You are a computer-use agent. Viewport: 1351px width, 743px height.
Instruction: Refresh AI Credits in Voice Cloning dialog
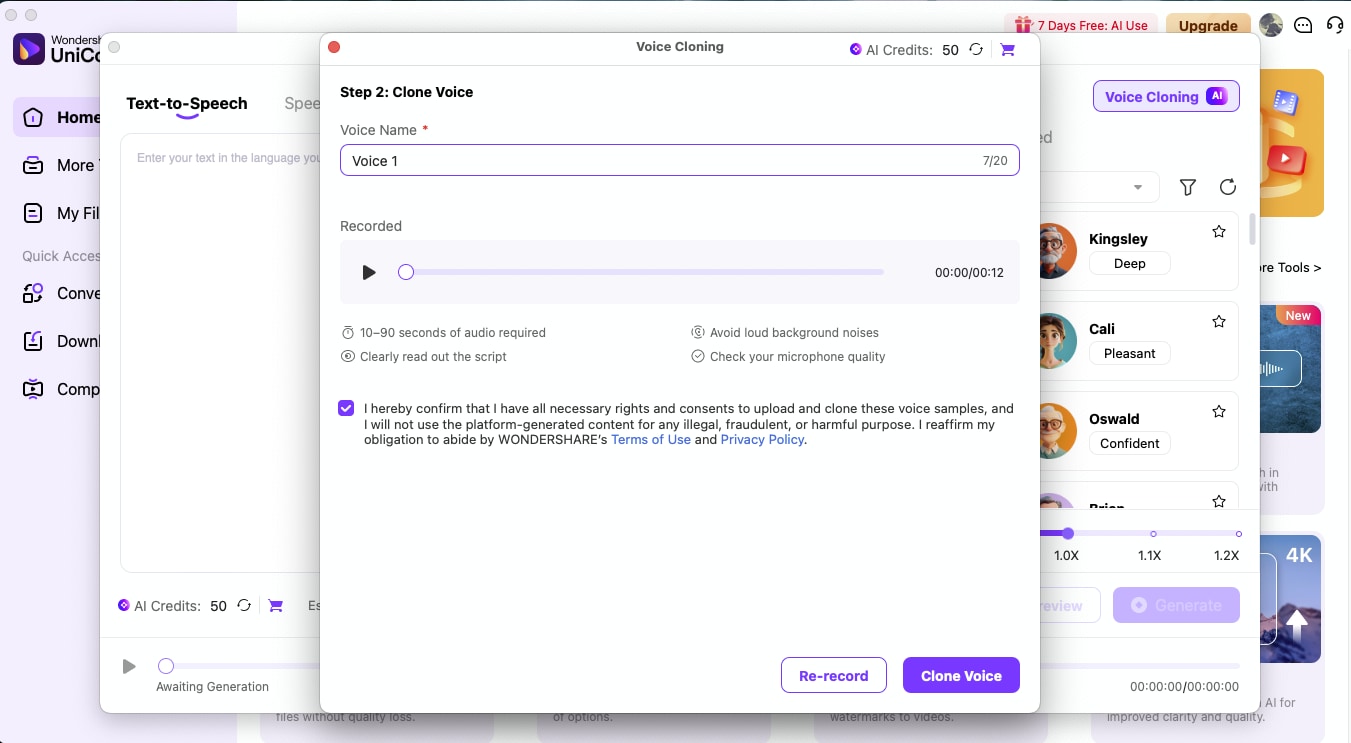(976, 50)
